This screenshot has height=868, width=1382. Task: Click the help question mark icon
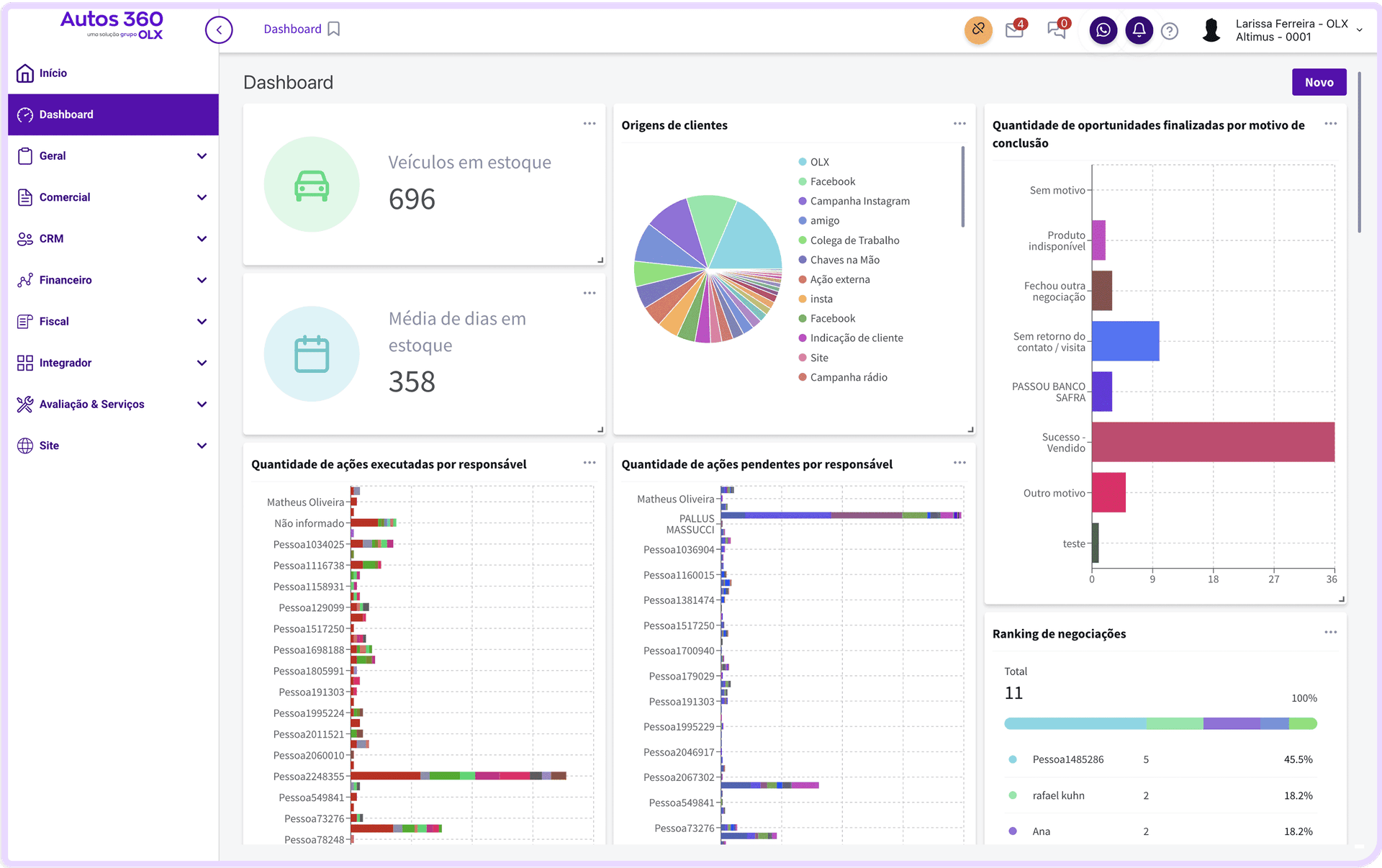[1170, 30]
